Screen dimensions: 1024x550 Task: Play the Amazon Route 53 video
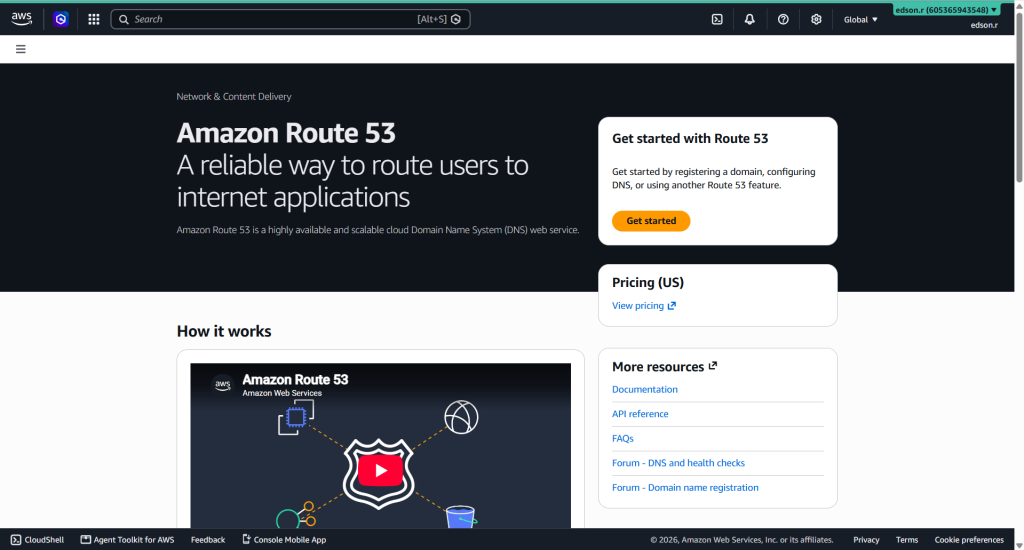point(380,470)
